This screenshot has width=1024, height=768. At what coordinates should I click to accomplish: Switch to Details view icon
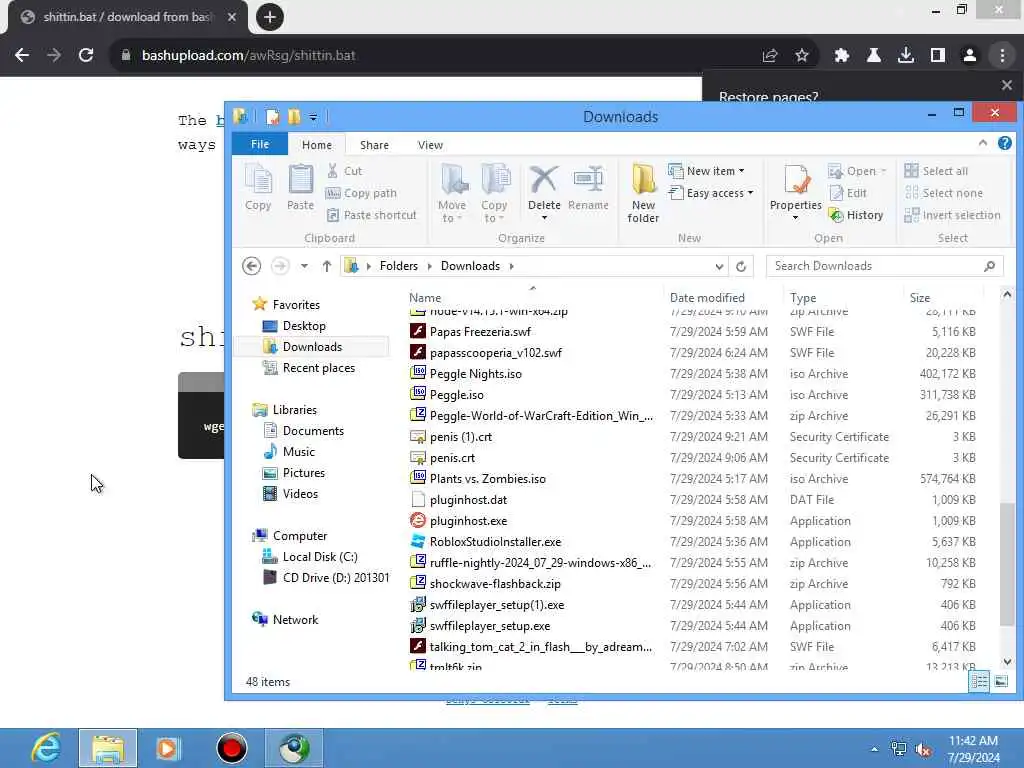(x=979, y=682)
